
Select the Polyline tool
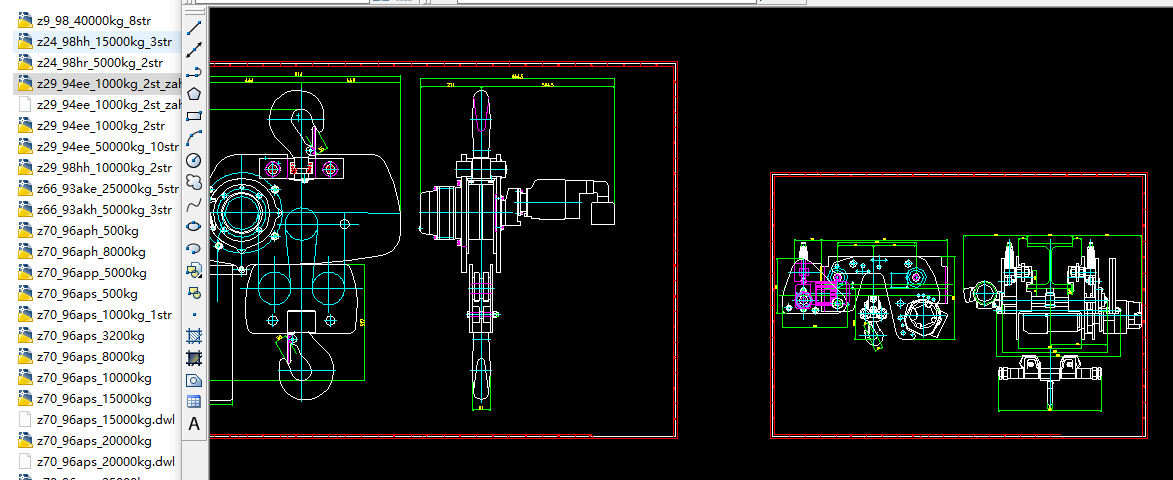[194, 72]
